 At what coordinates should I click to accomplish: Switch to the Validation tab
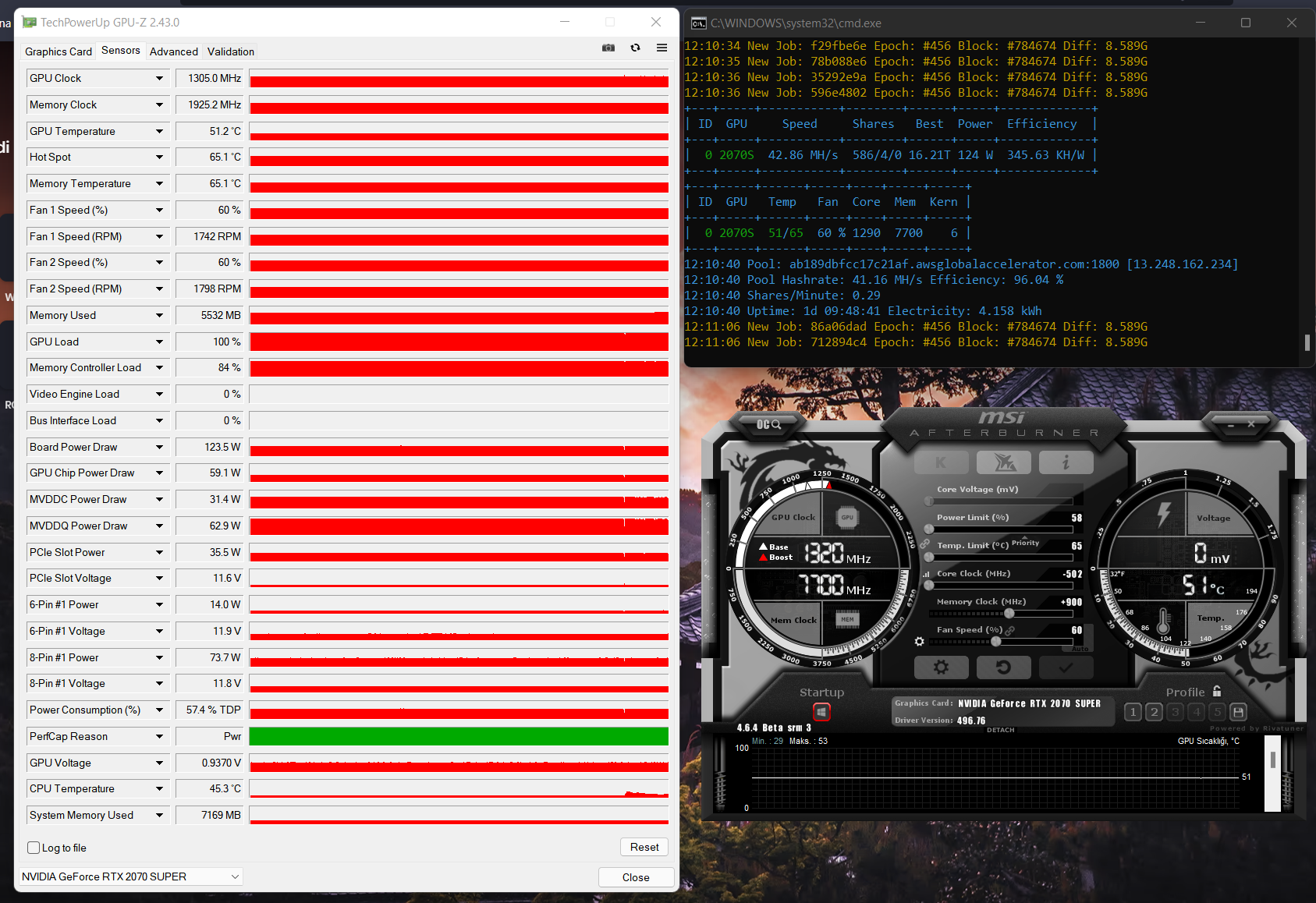[231, 51]
